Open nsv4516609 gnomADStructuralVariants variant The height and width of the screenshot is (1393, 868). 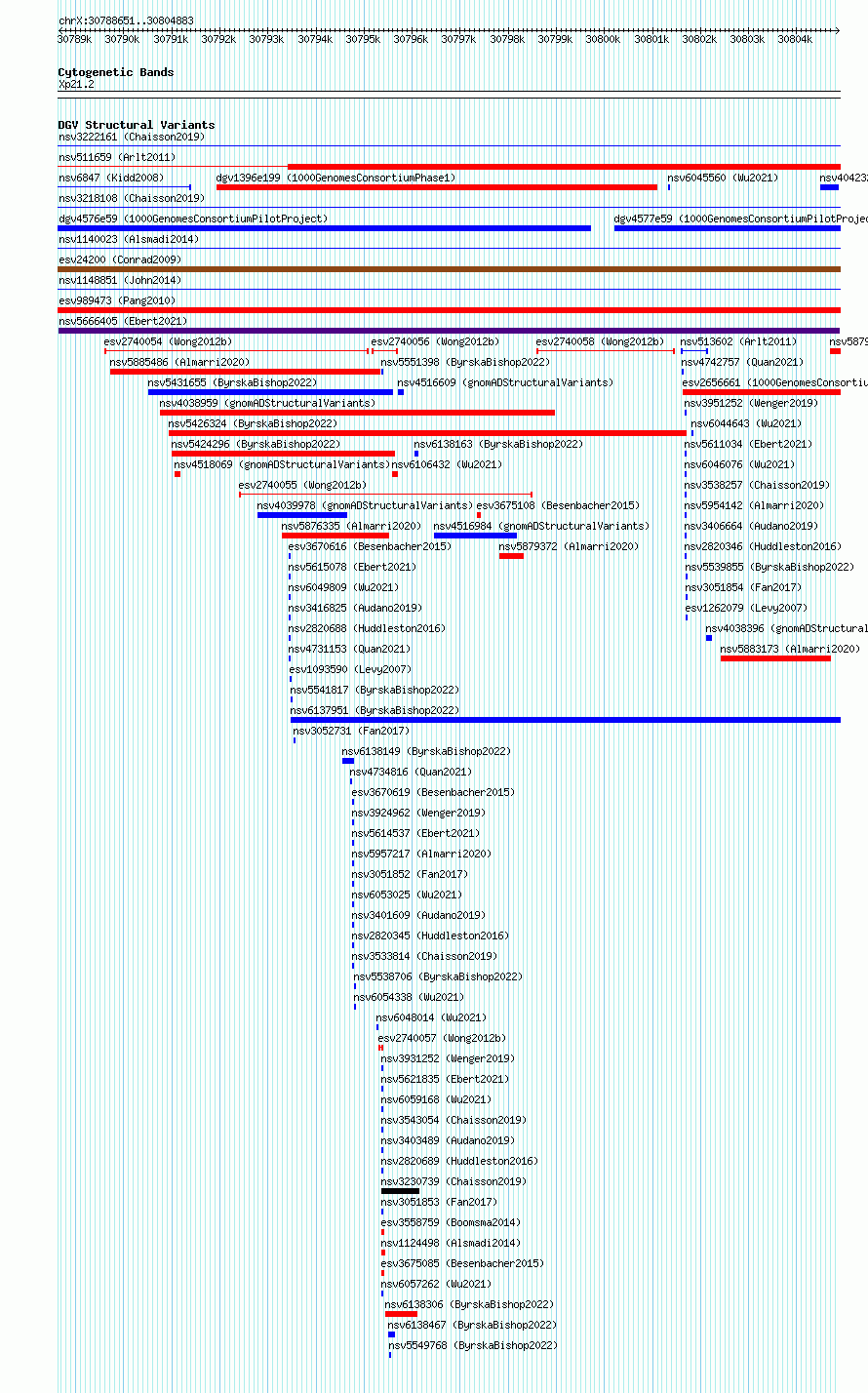coord(505,383)
